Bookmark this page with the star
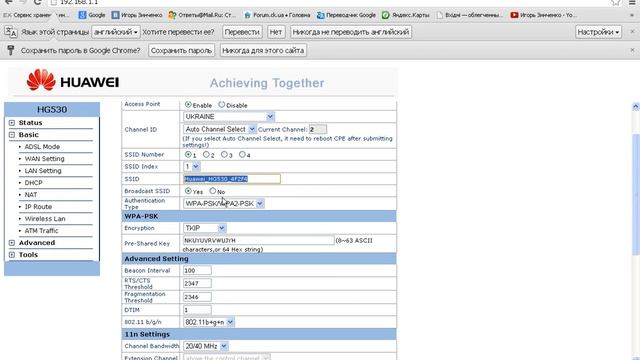 [x=616, y=2]
